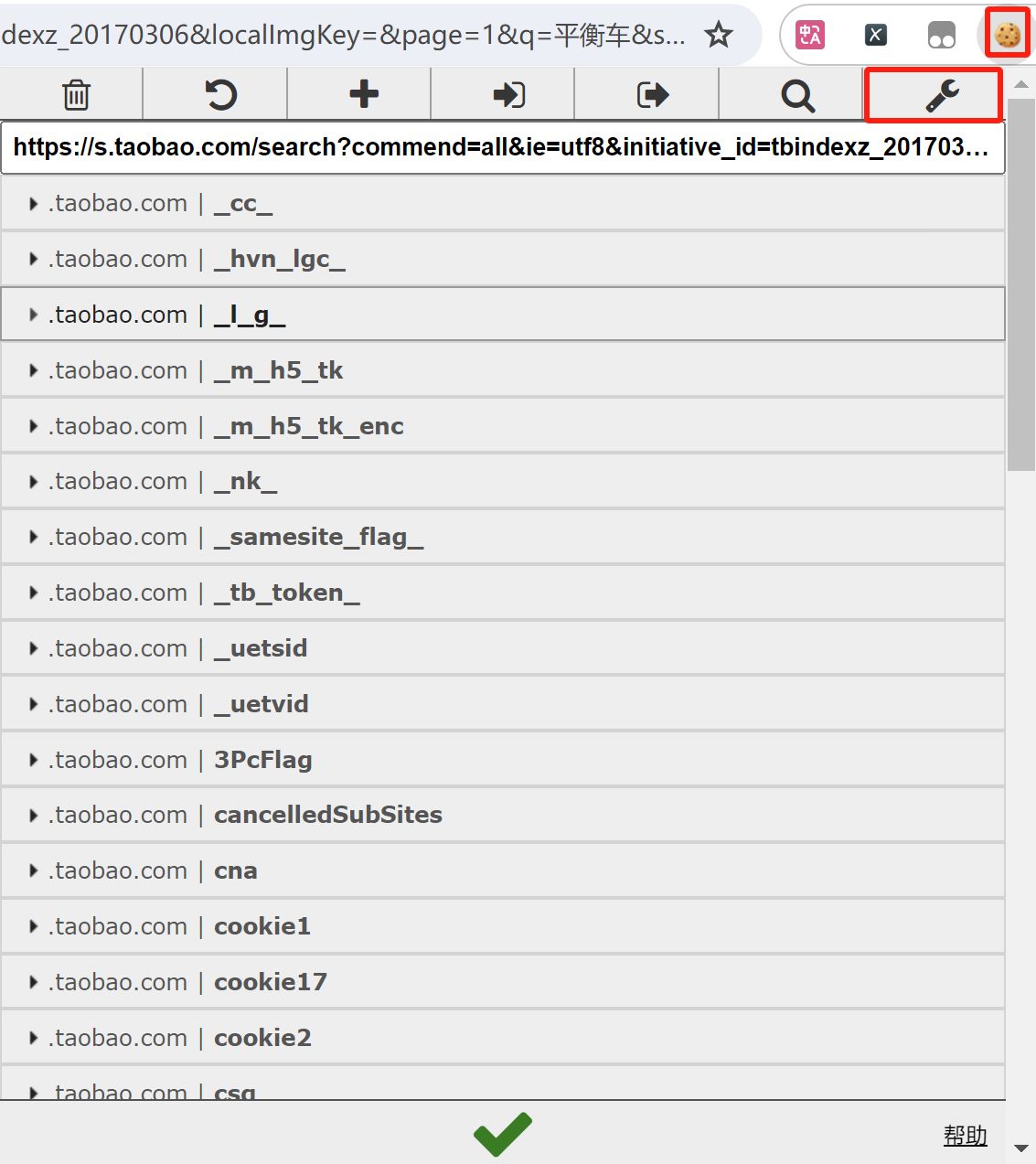Click the scrollbar down arrow
This screenshot has height=1164, width=1036.
click(x=1021, y=1148)
